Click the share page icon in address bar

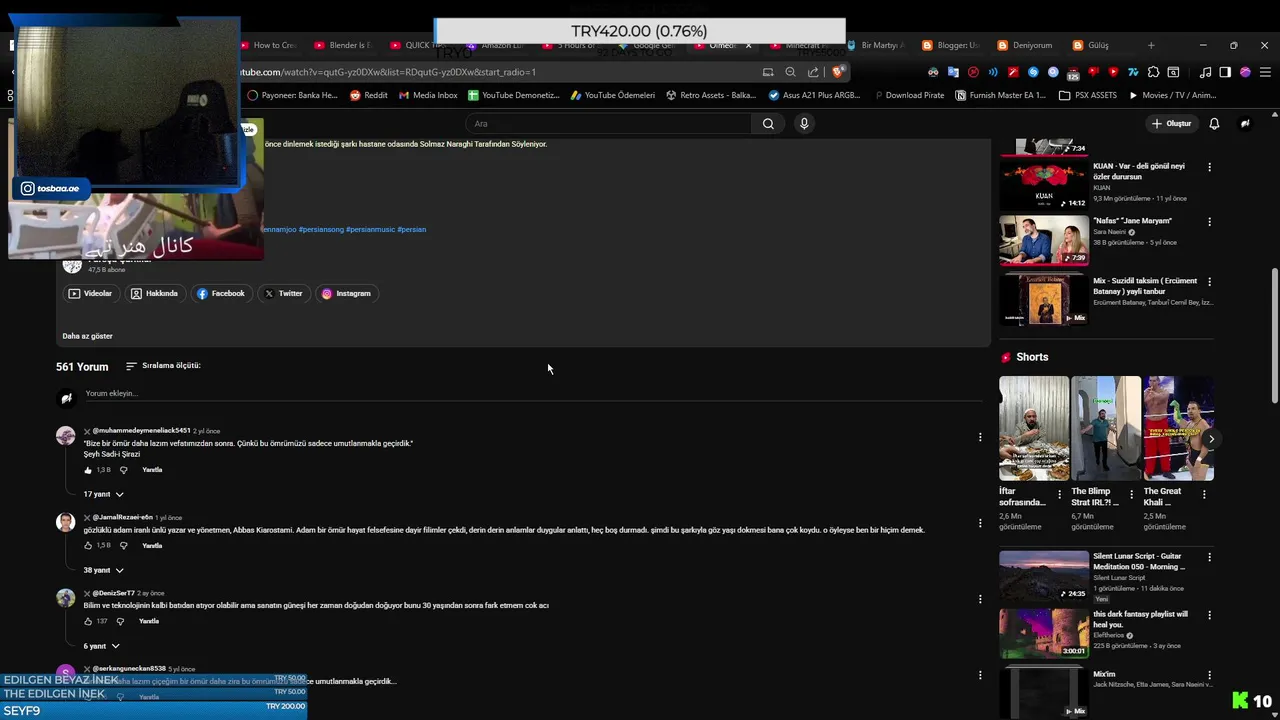(813, 72)
